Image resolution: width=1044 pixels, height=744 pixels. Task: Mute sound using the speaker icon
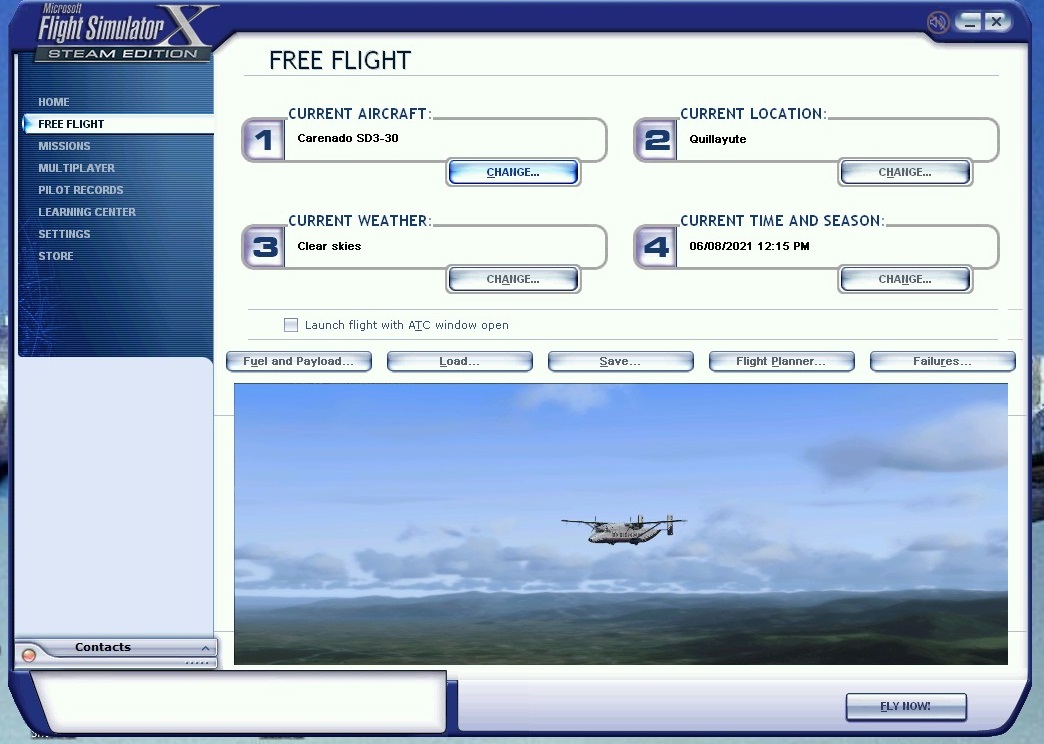point(937,23)
